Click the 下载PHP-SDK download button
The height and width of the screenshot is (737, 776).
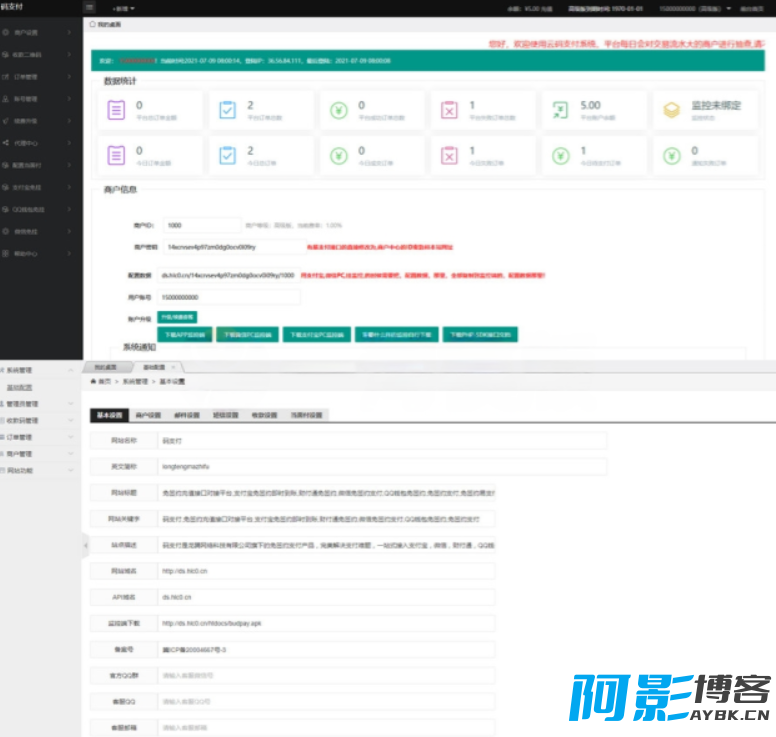tap(480, 335)
